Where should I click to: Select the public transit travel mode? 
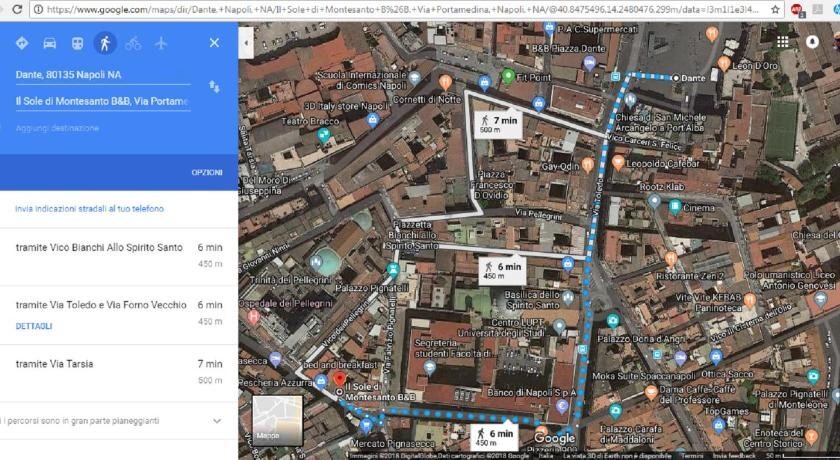77,43
